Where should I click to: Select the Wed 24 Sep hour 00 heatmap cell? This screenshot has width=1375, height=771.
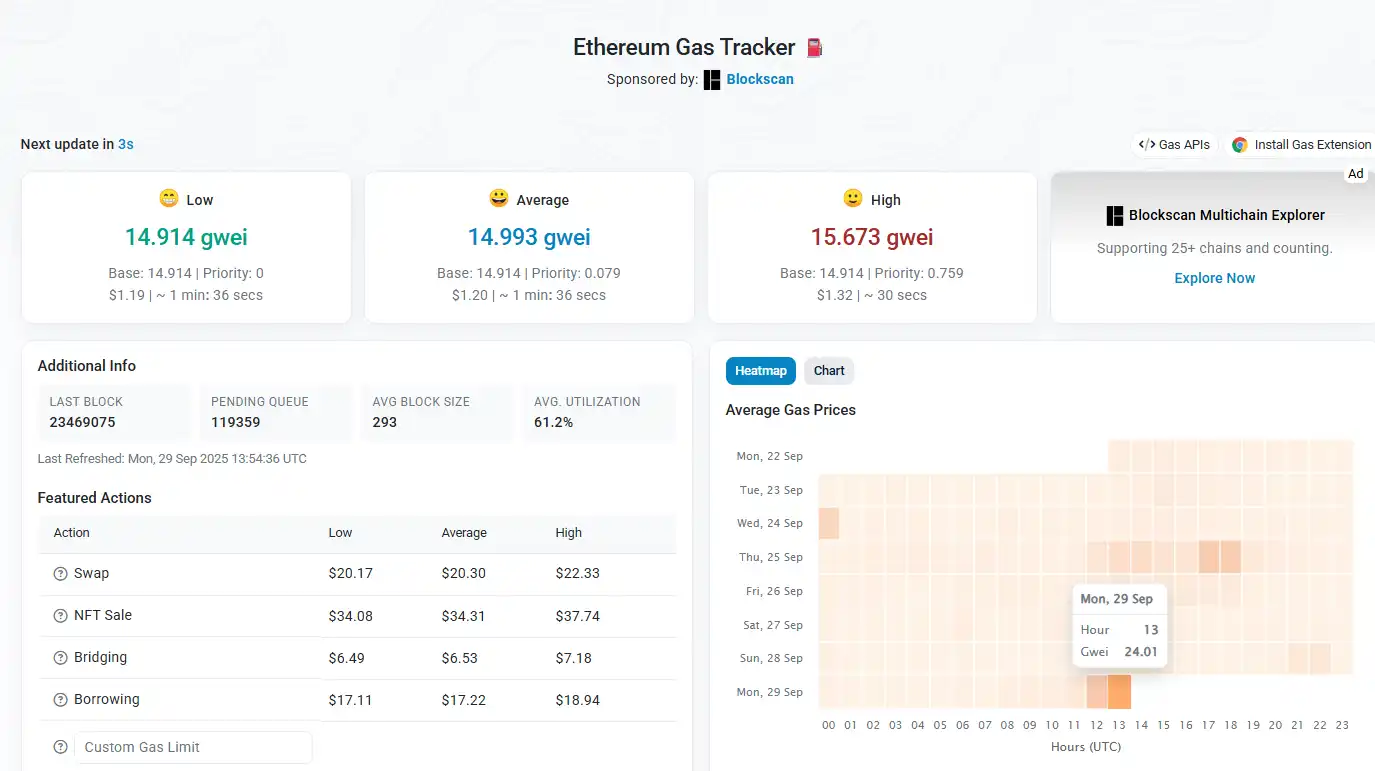point(829,523)
